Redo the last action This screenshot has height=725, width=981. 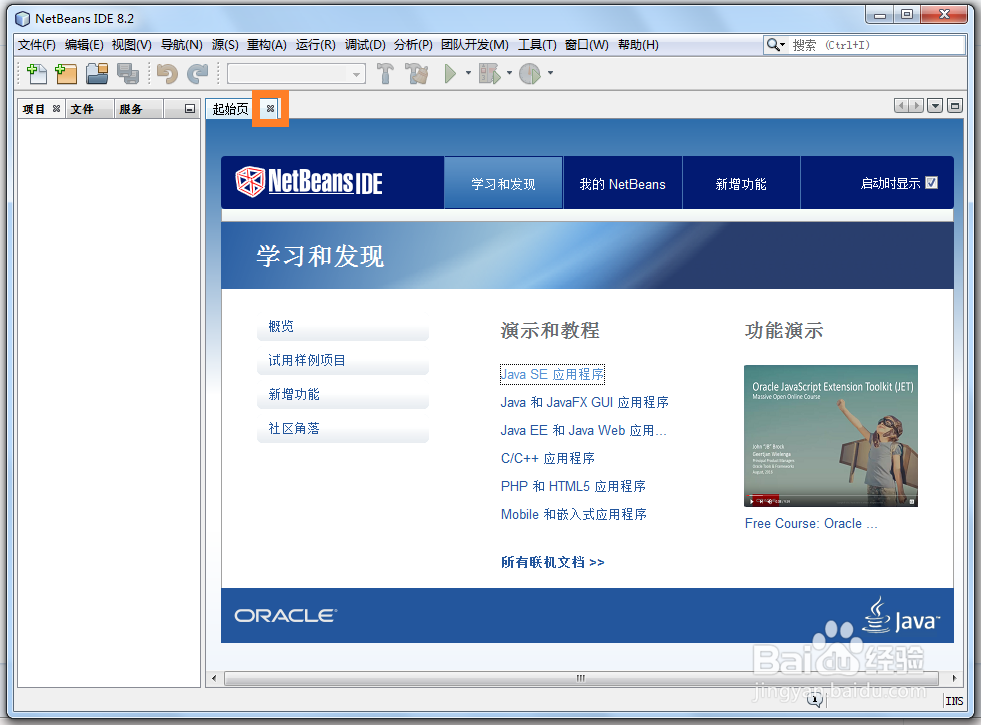199,73
